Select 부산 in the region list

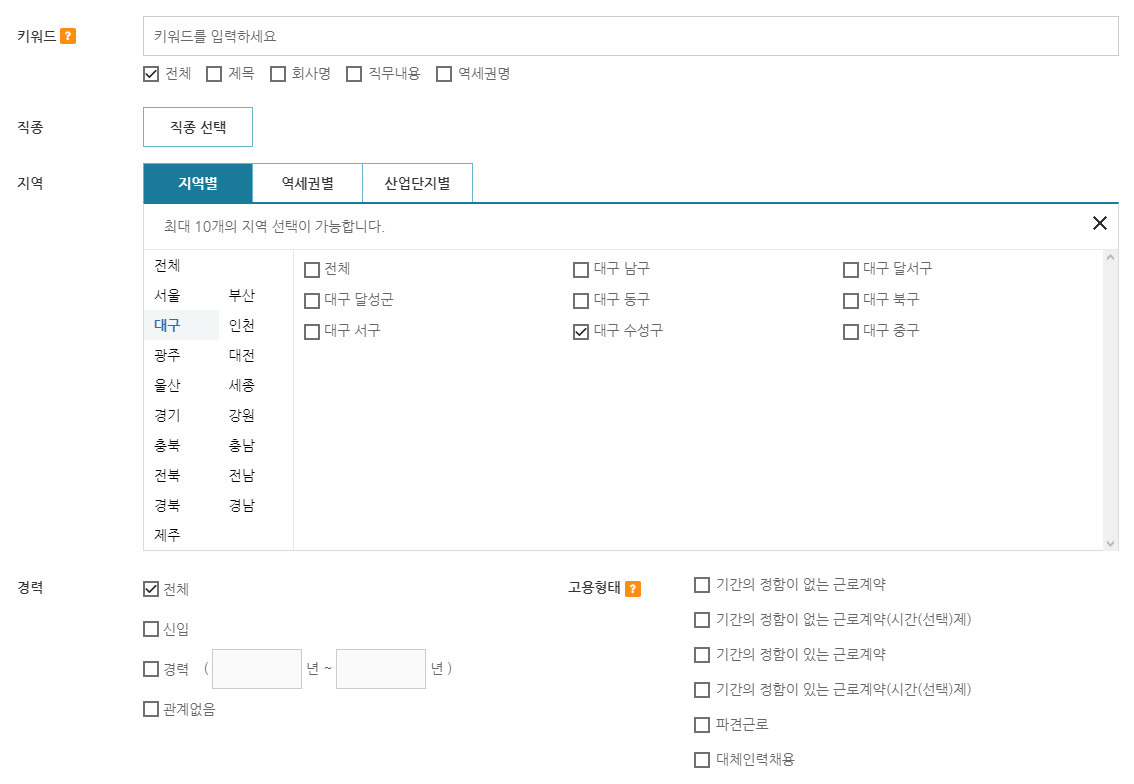(x=242, y=295)
